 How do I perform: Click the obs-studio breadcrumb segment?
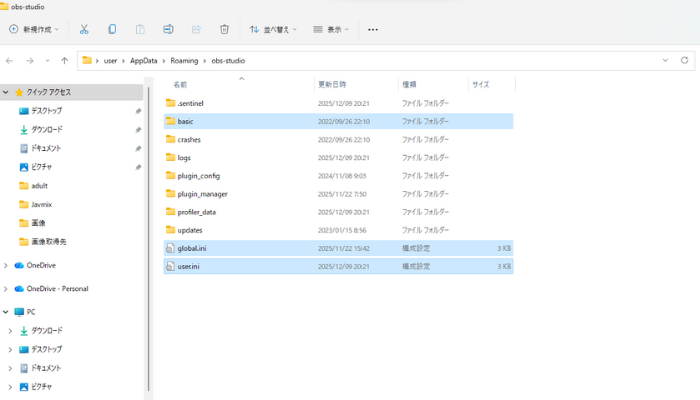click(x=228, y=61)
